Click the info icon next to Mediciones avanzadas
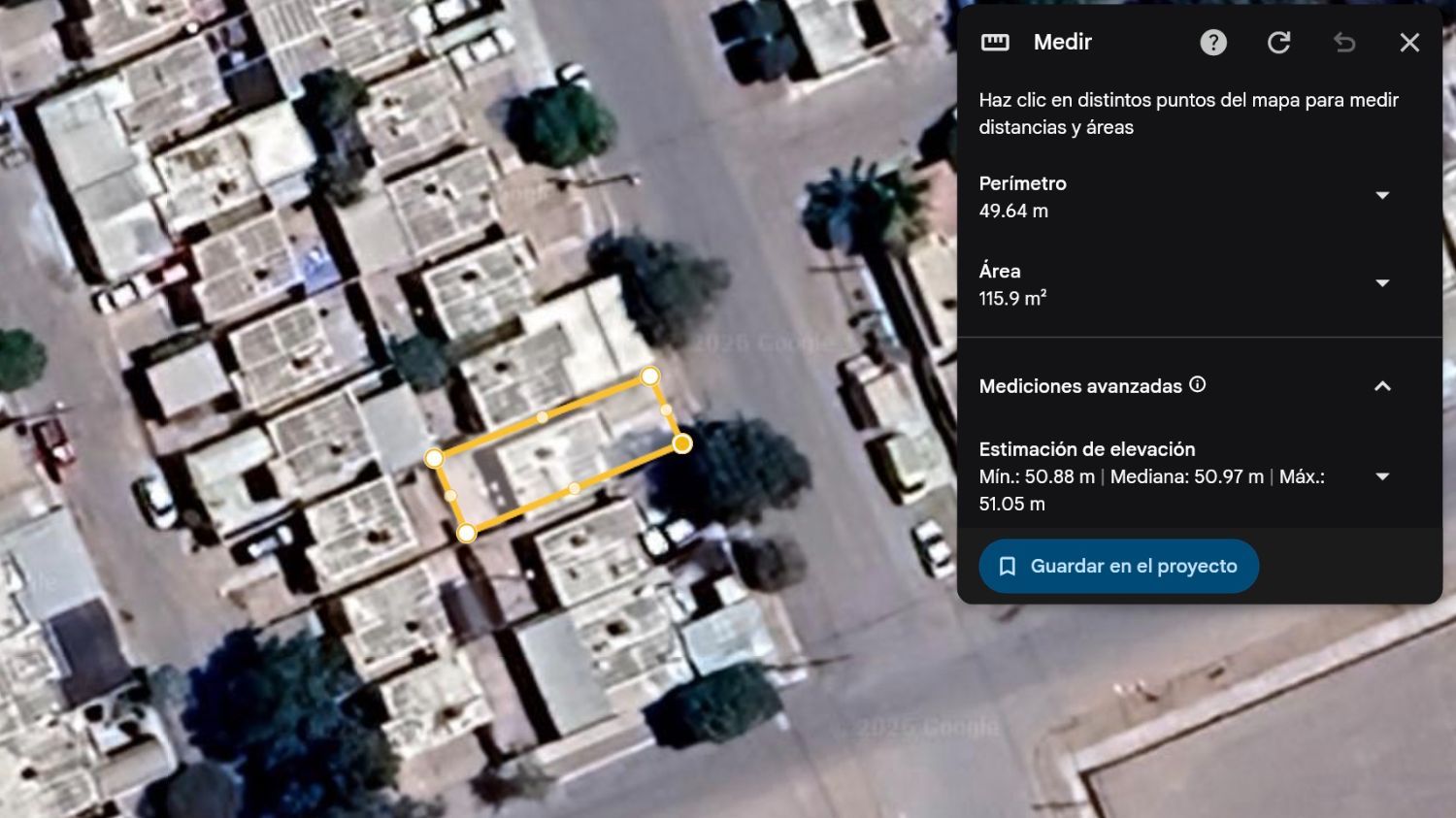This screenshot has height=818, width=1456. coord(1198,384)
